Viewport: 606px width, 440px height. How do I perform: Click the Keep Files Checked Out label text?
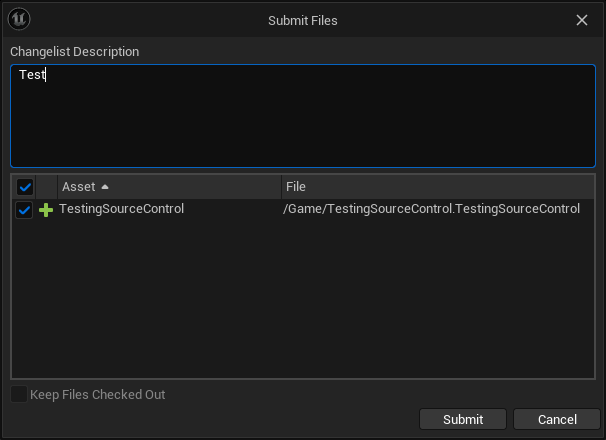point(98,395)
